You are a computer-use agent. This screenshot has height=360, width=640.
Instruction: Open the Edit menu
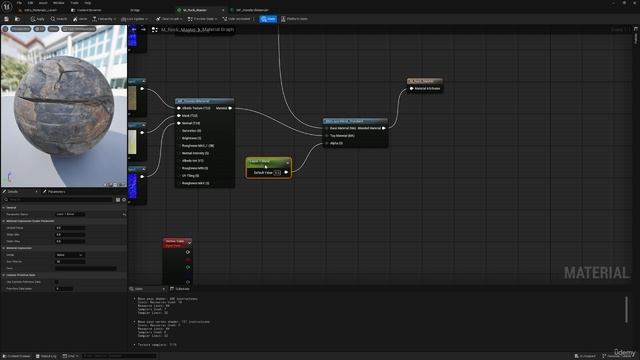(x=30, y=3)
